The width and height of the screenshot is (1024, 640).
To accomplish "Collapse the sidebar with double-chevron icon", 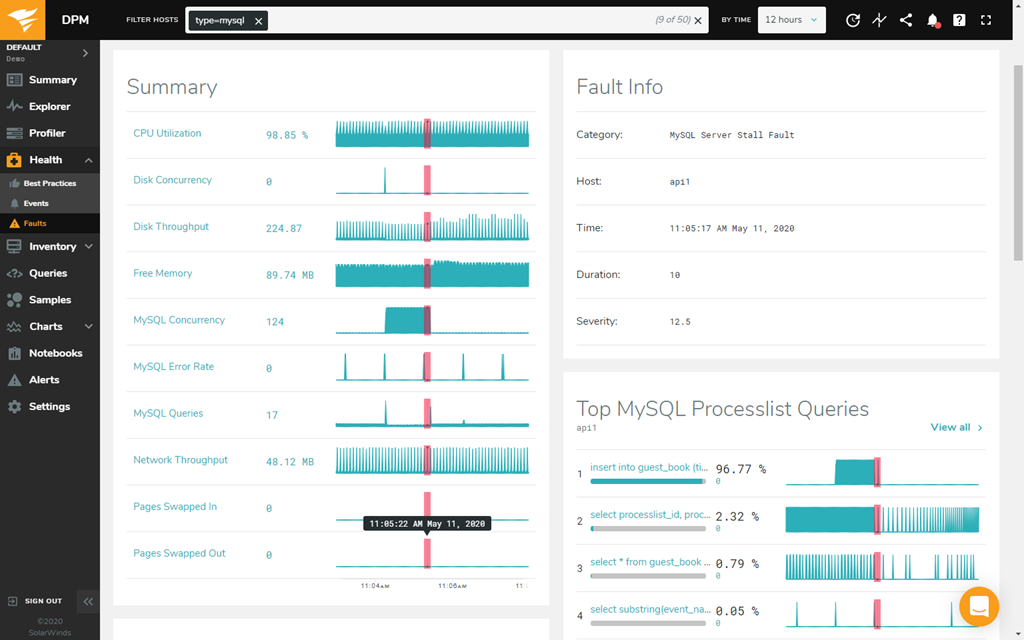I will [x=88, y=601].
